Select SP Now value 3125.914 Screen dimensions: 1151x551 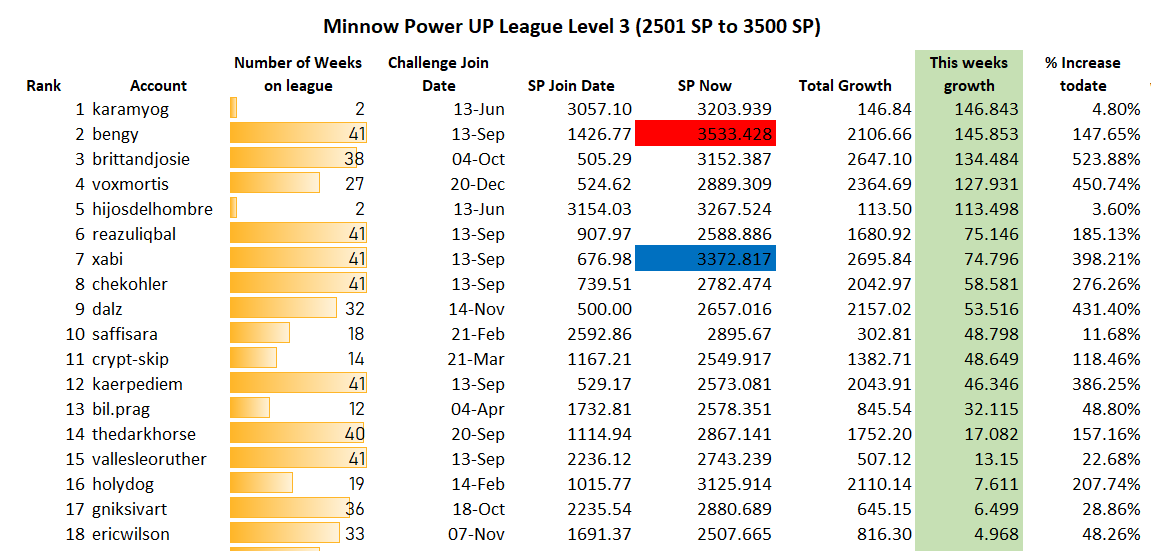point(736,484)
